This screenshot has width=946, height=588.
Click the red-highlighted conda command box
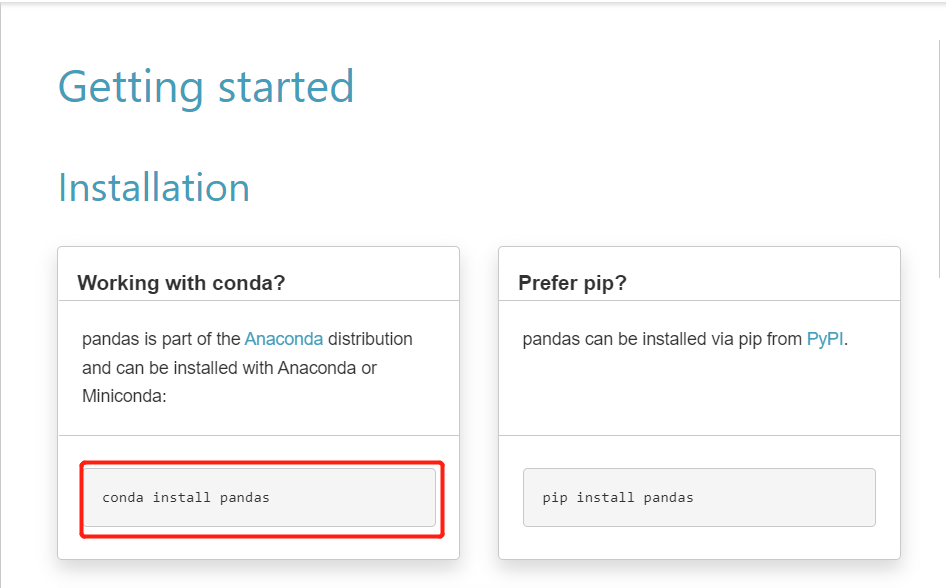(259, 497)
